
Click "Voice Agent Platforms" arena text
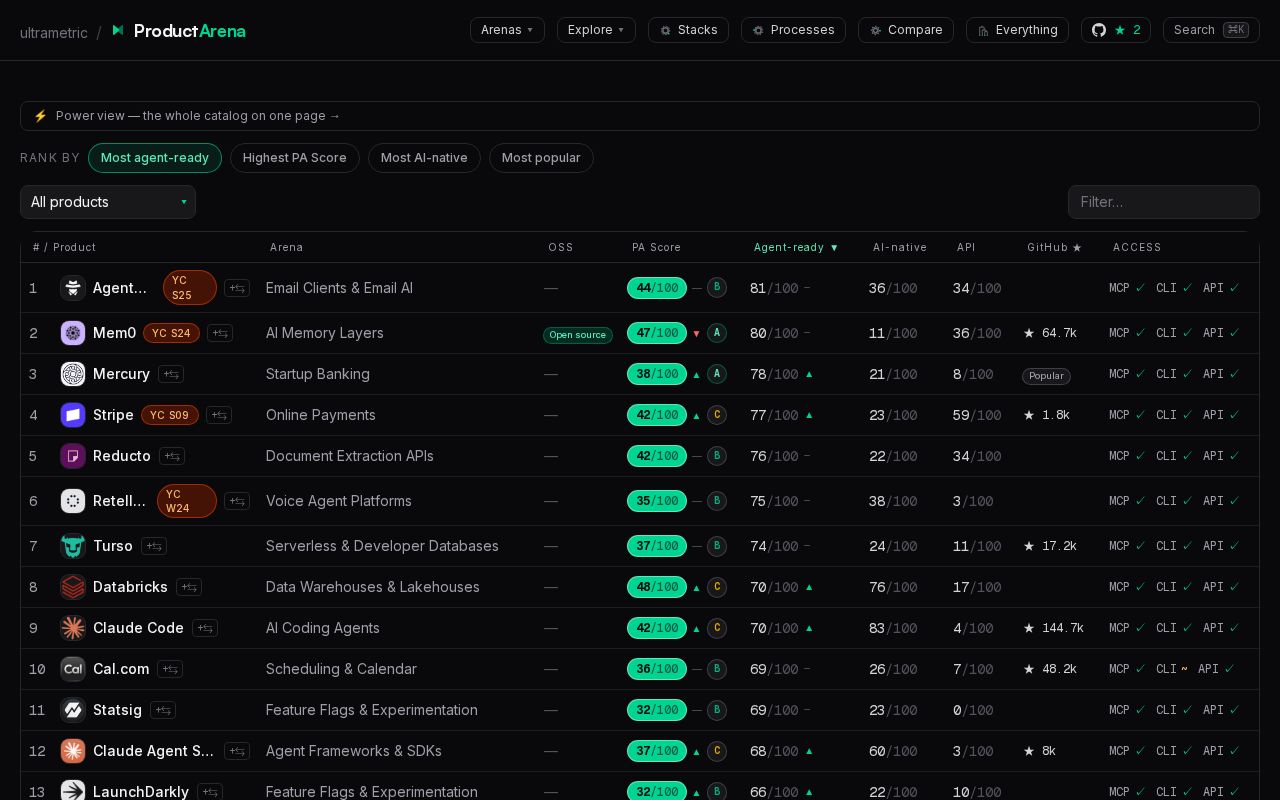[339, 501]
